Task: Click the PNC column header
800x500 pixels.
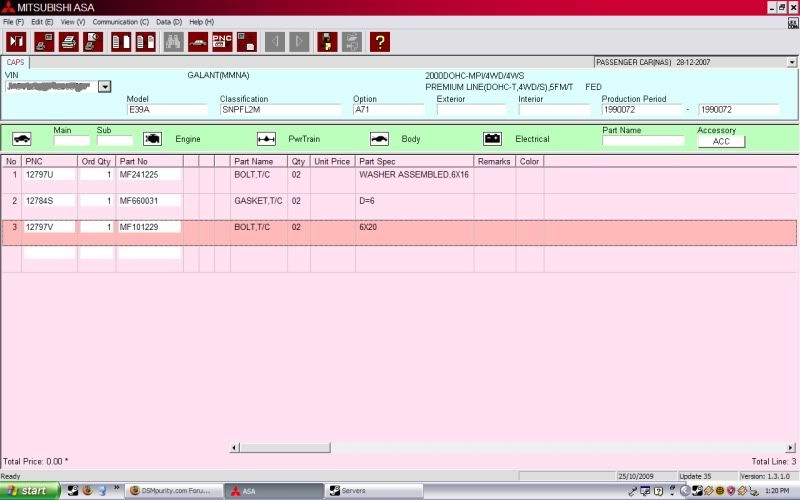Action: point(49,161)
